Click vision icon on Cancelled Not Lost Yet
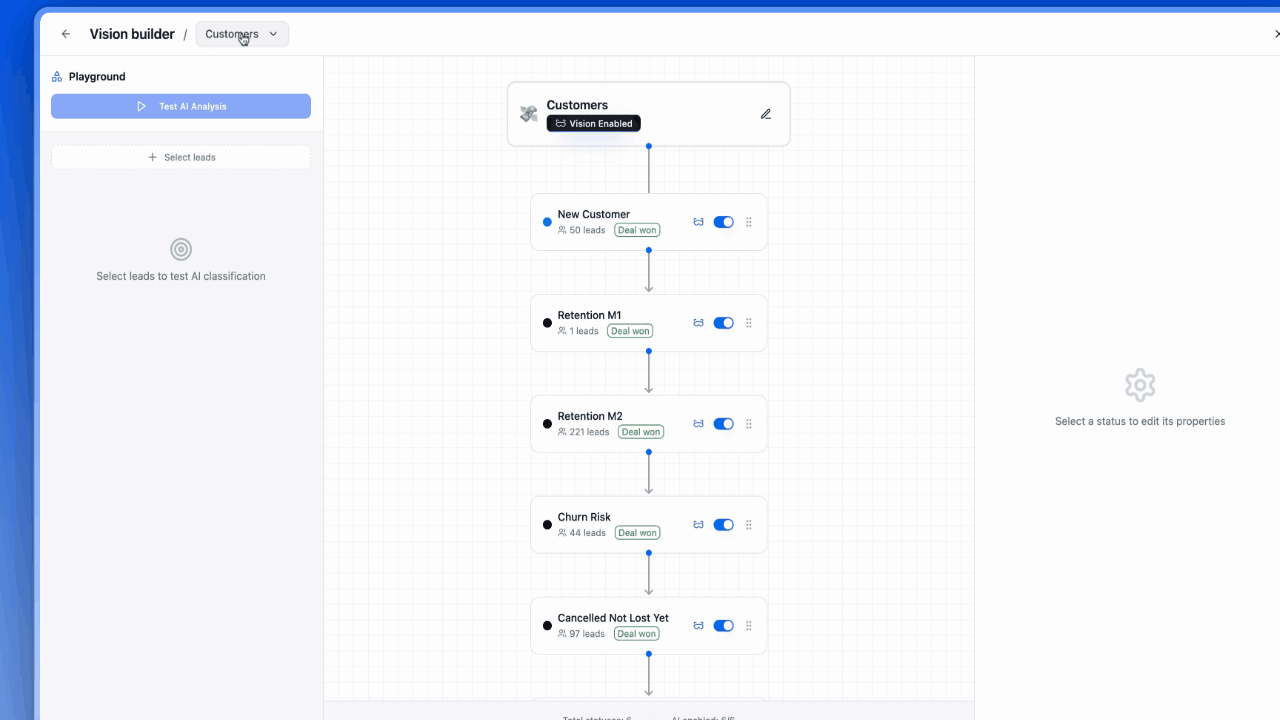This screenshot has width=1280, height=720. point(698,626)
